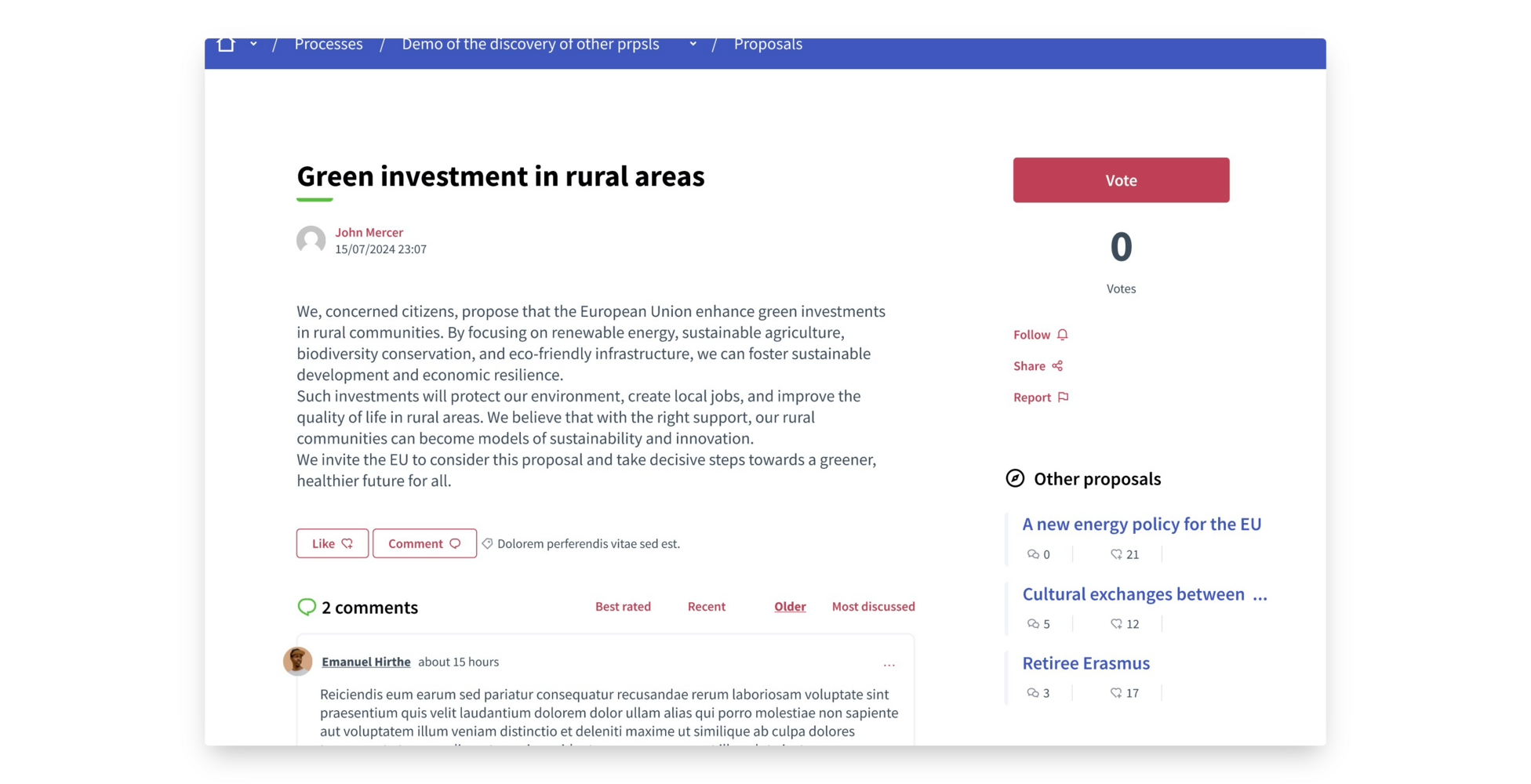Viewport: 1531px width, 784px height.
Task: Open Proposals breadcrumb item
Action: point(767,45)
